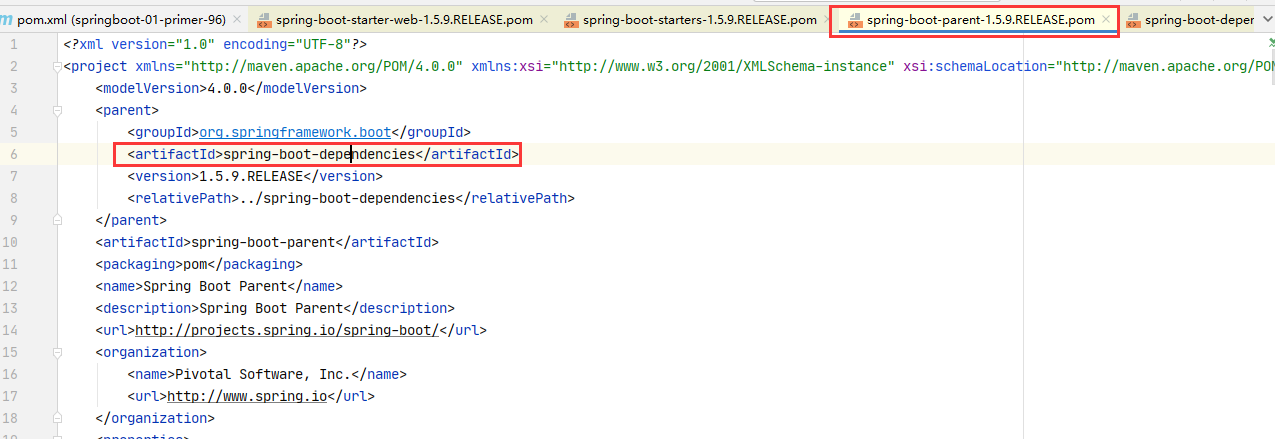Screen dimensions: 1275x439
Task: Open http://www.spring.io url link
Action: 247,396
